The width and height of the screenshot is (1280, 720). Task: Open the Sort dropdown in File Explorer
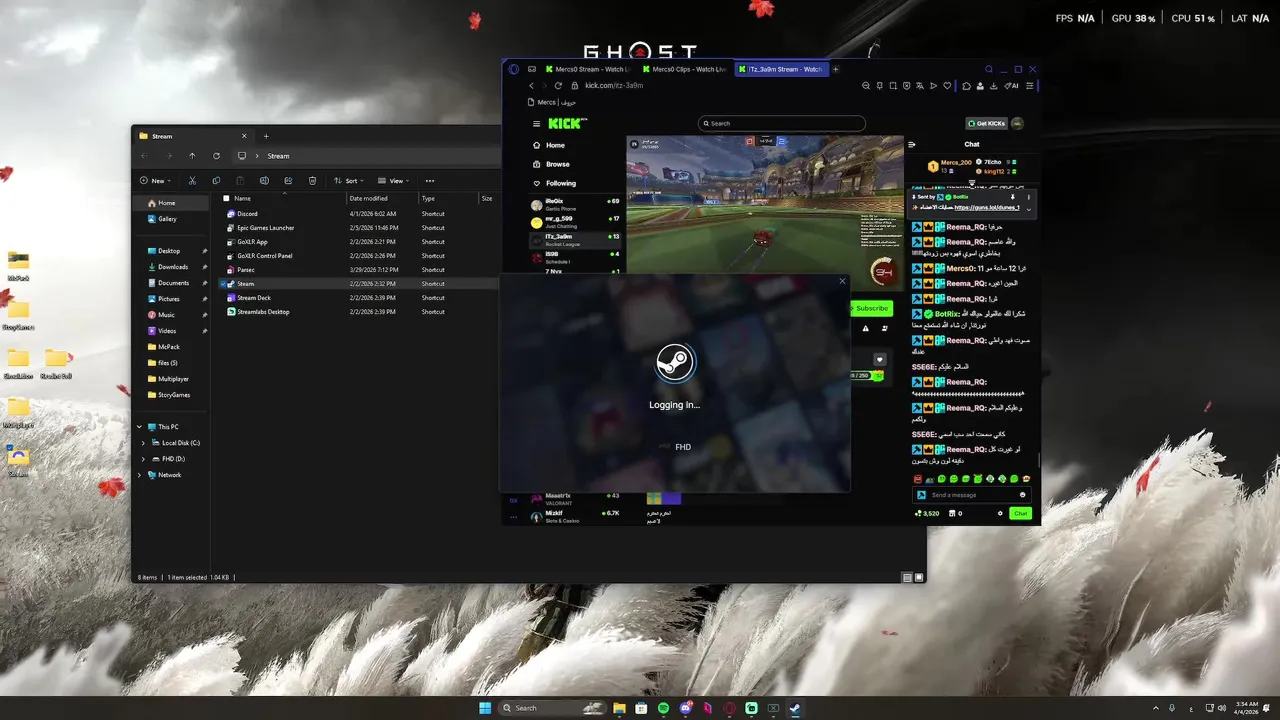(349, 181)
